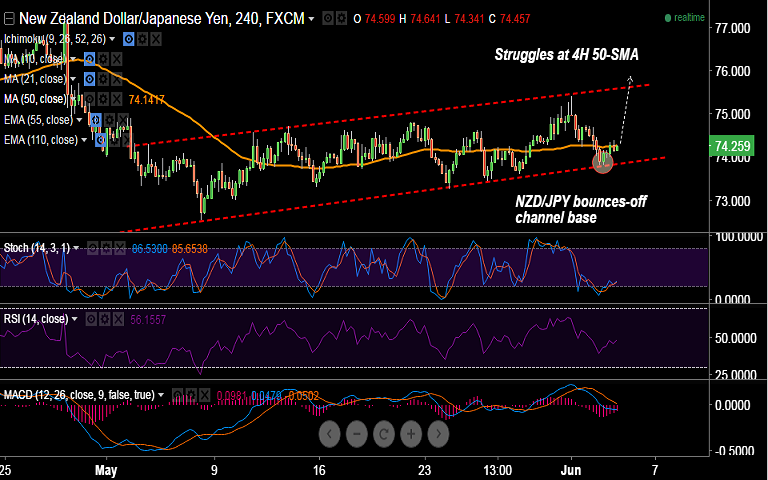The width and height of the screenshot is (768, 480).
Task: Collapse the indicator legend with the minus box
Action: point(9,19)
